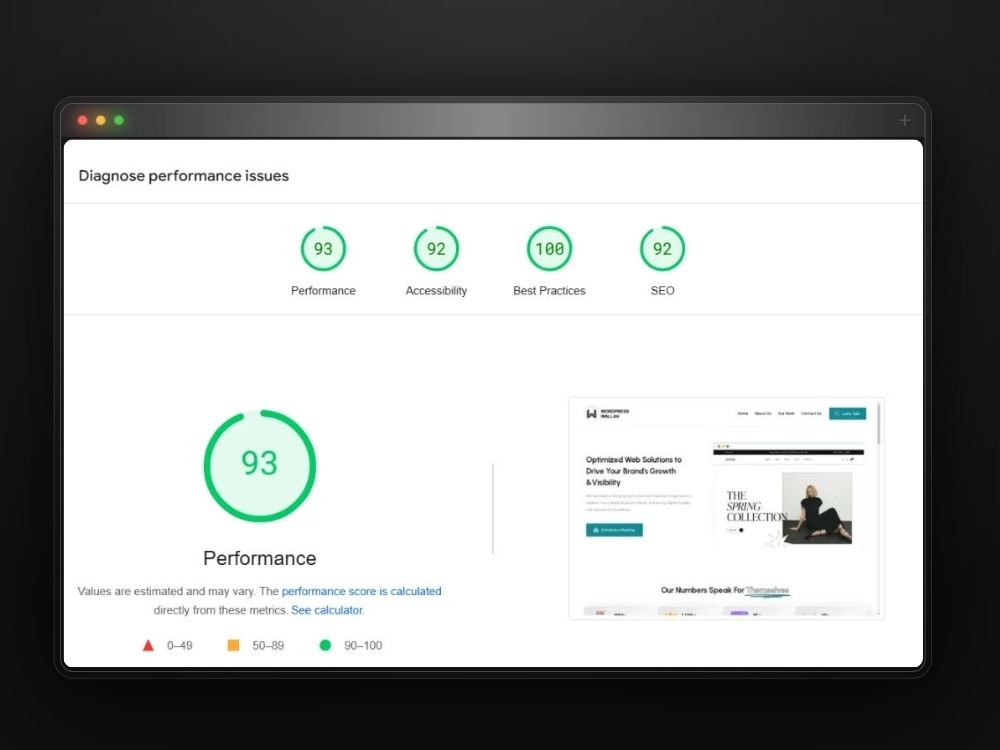
Task: Click the green maximize window dot
Action: click(119, 120)
